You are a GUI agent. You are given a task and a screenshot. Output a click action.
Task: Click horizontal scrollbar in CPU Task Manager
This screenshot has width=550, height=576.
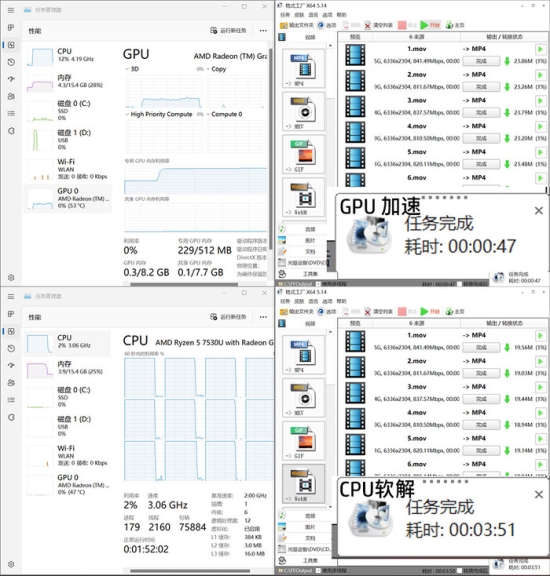click(190, 570)
